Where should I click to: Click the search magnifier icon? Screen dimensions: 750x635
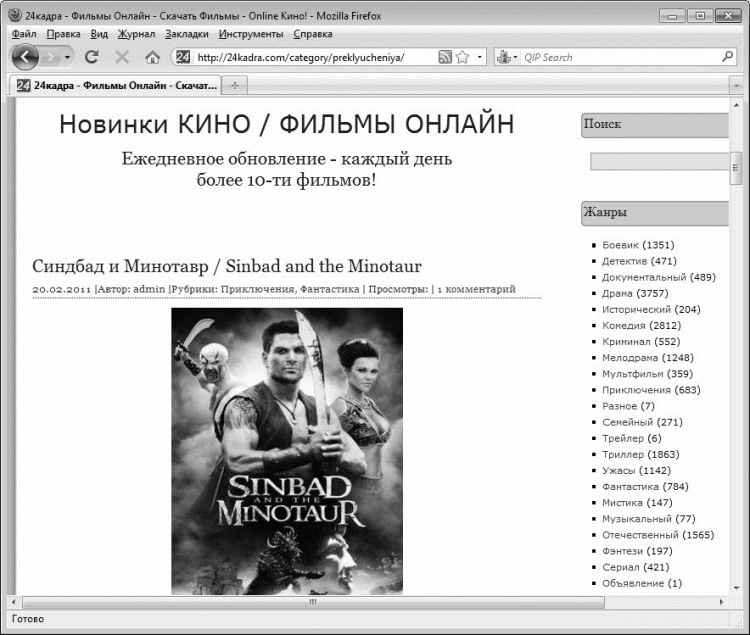click(x=727, y=57)
